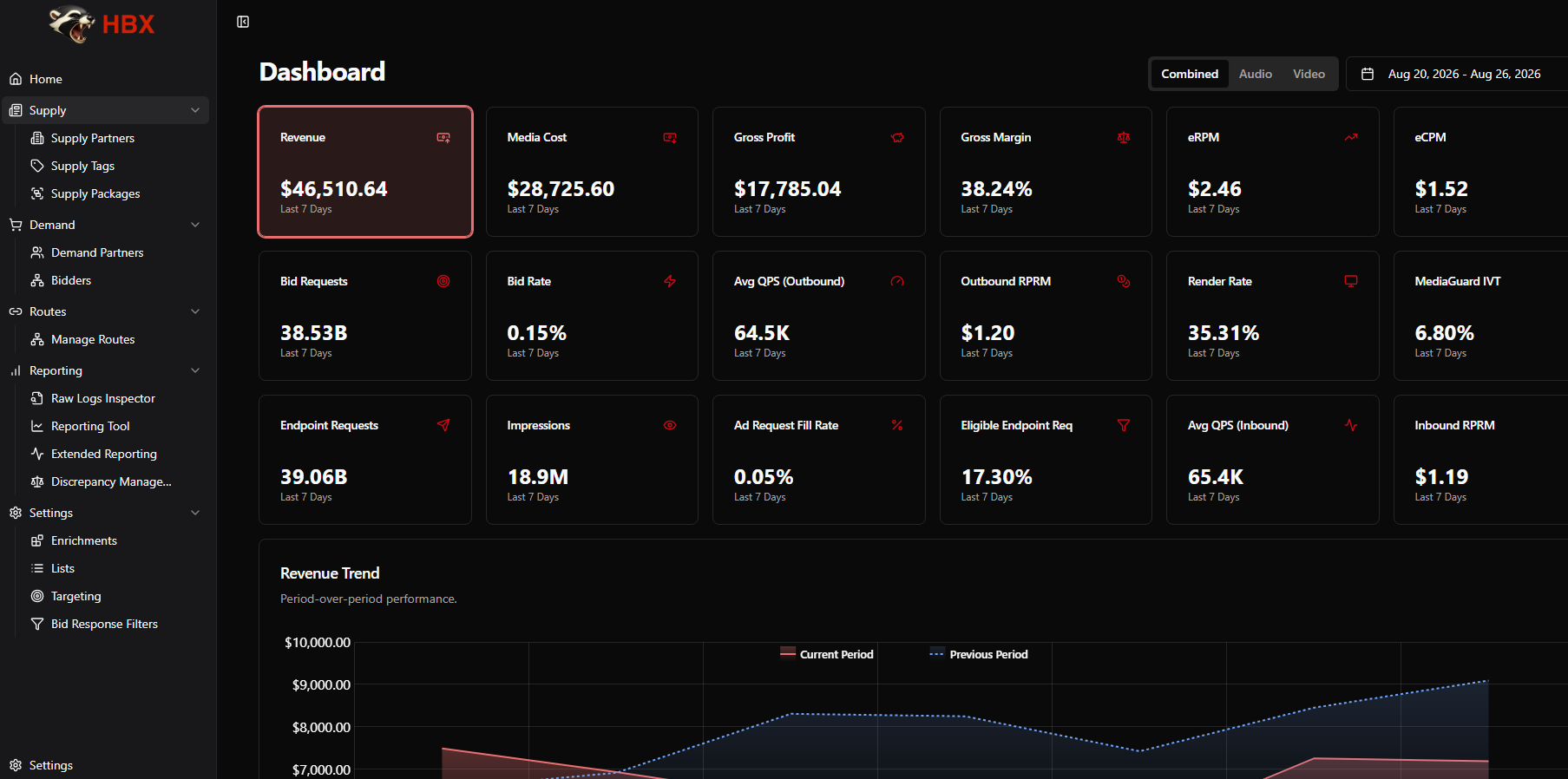This screenshot has width=1568, height=779.
Task: Collapse the sidebar with the panel toggle icon
Action: click(243, 22)
